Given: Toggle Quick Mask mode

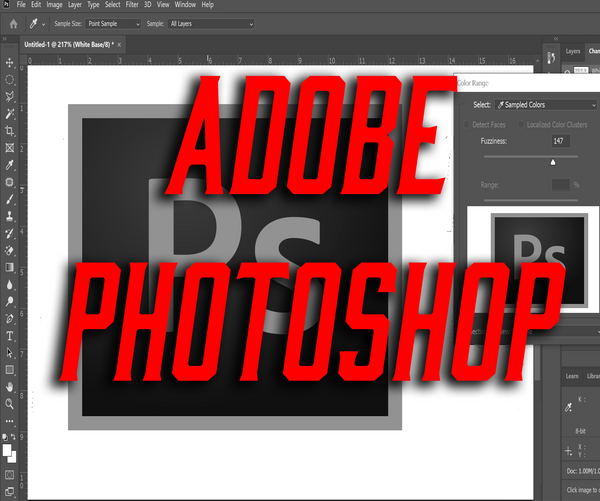Looking at the screenshot, I should click(10, 475).
